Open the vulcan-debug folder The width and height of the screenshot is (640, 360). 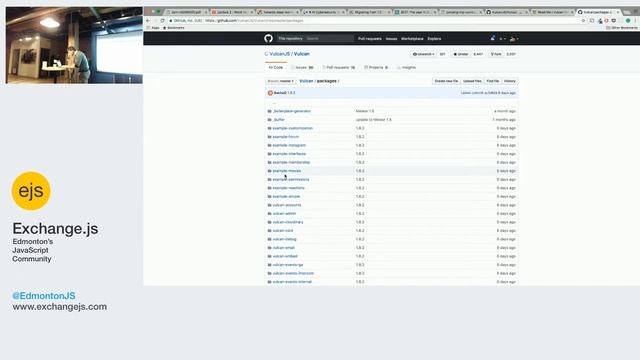(284, 240)
